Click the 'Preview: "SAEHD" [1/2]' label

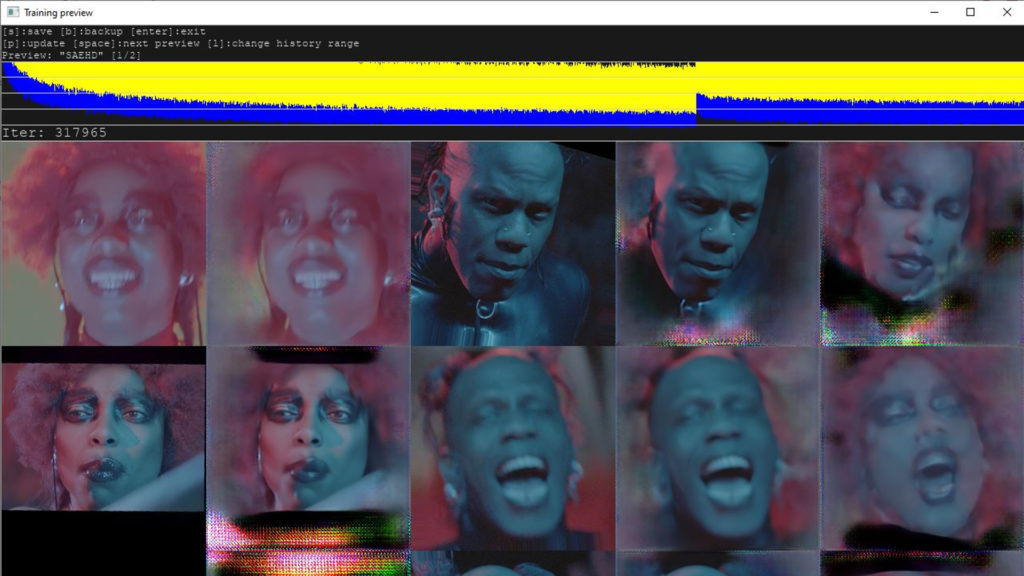72,56
